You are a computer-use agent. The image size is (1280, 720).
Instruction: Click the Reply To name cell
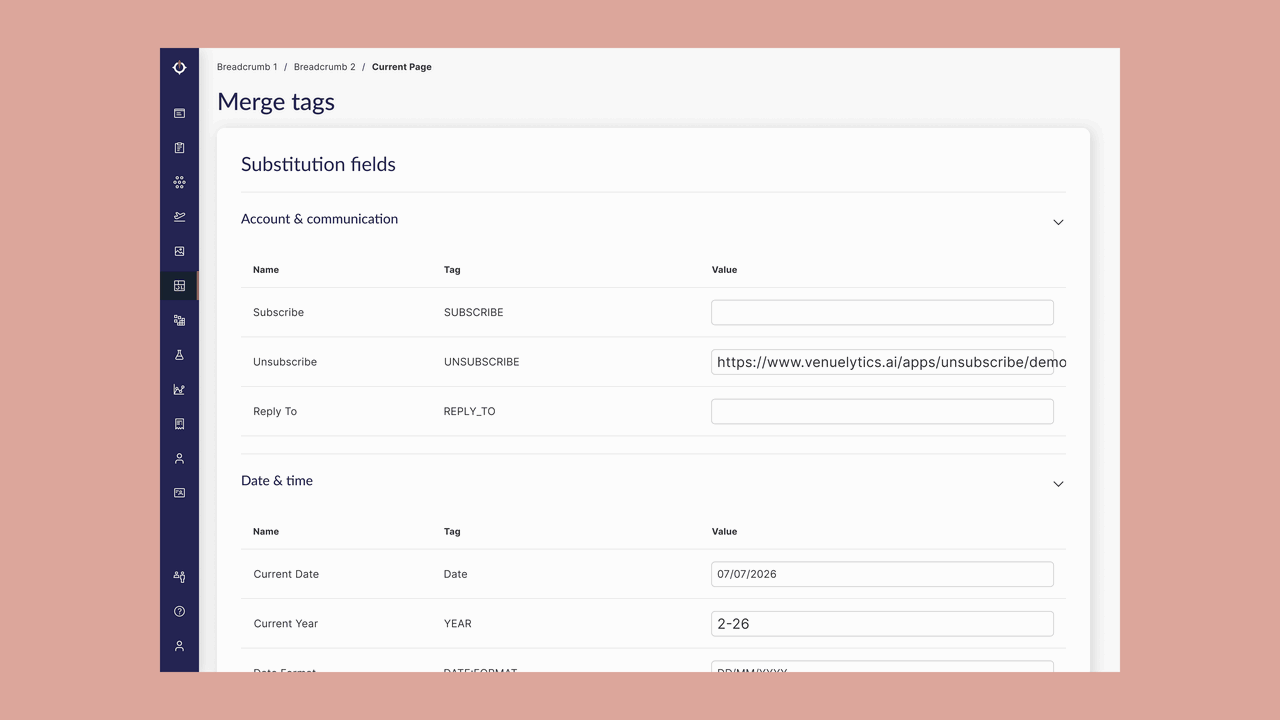(275, 411)
